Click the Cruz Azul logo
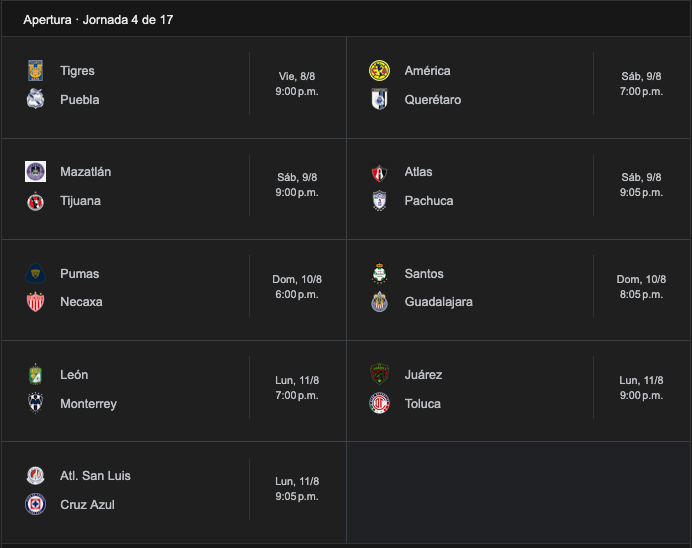The height and width of the screenshot is (548, 692). point(35,504)
